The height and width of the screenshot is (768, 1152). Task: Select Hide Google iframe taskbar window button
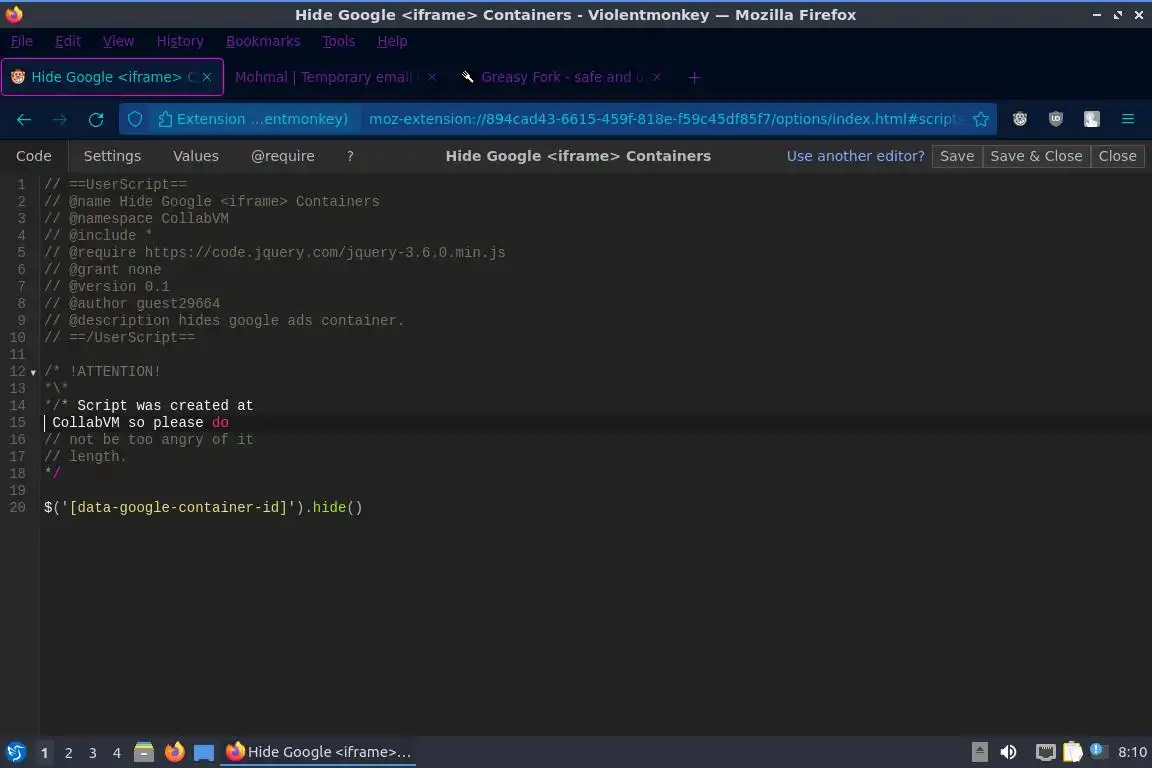click(x=318, y=752)
